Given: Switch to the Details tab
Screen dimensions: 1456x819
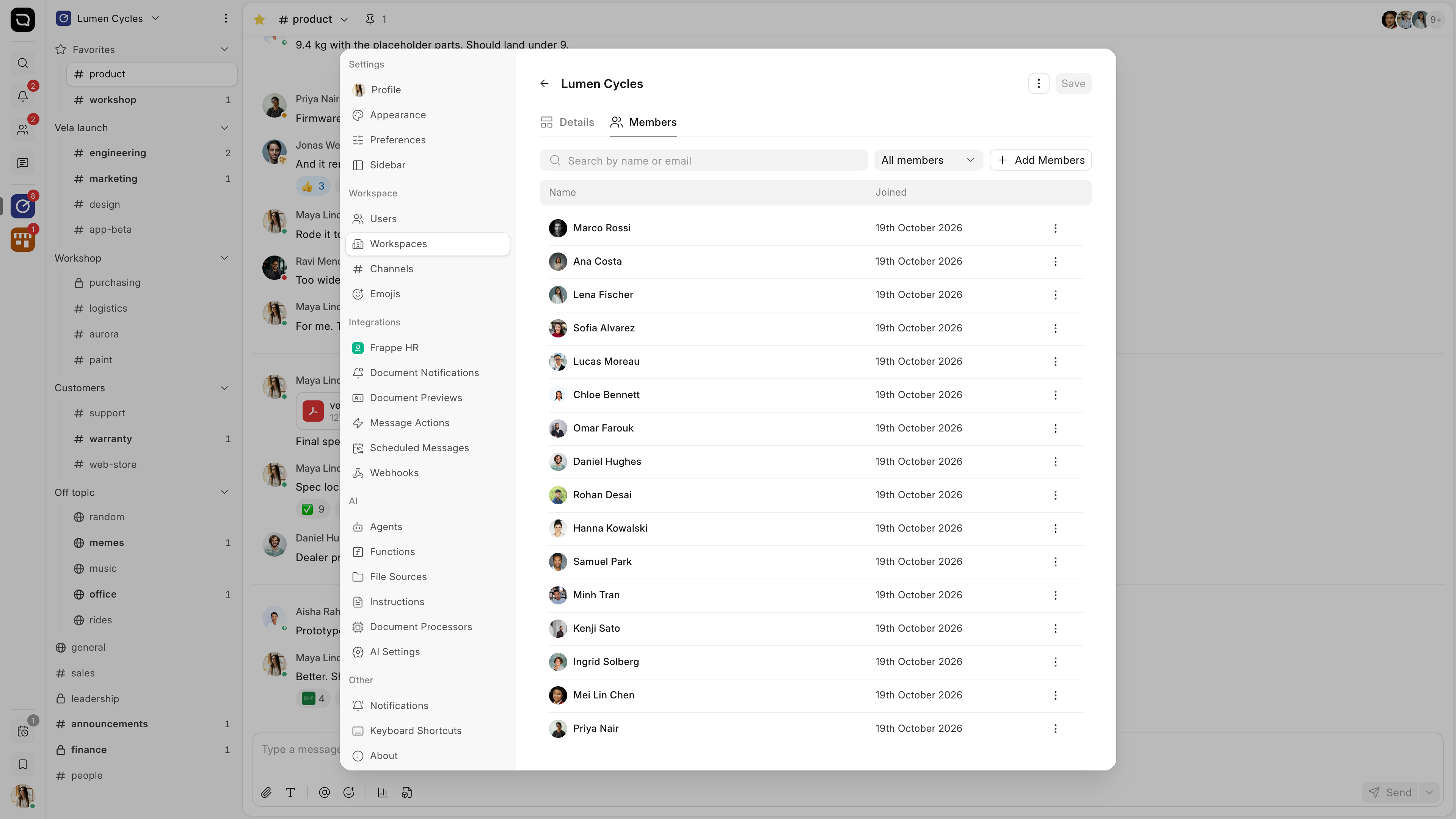Looking at the screenshot, I should pos(568,122).
